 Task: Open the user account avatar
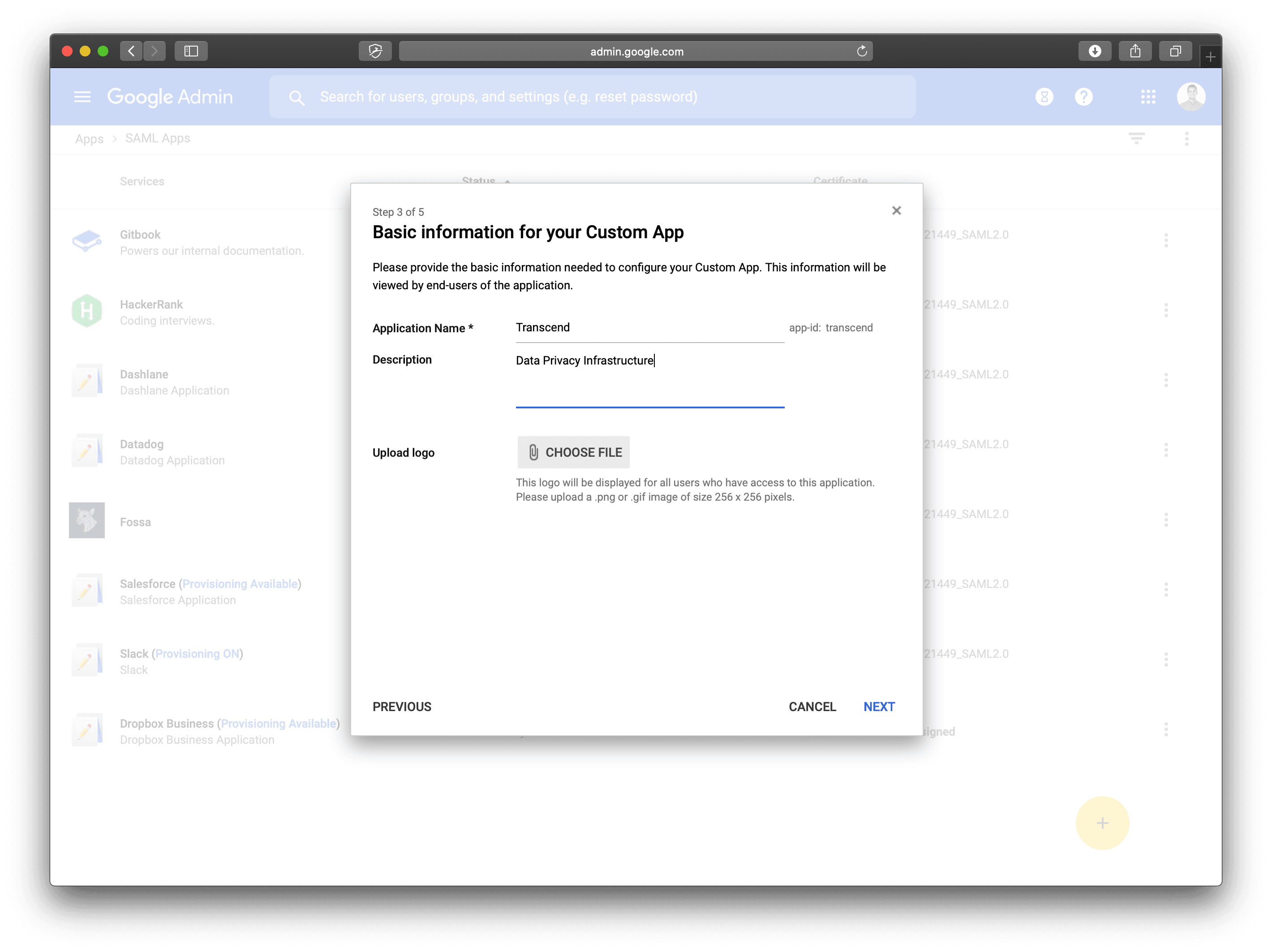tap(1190, 97)
